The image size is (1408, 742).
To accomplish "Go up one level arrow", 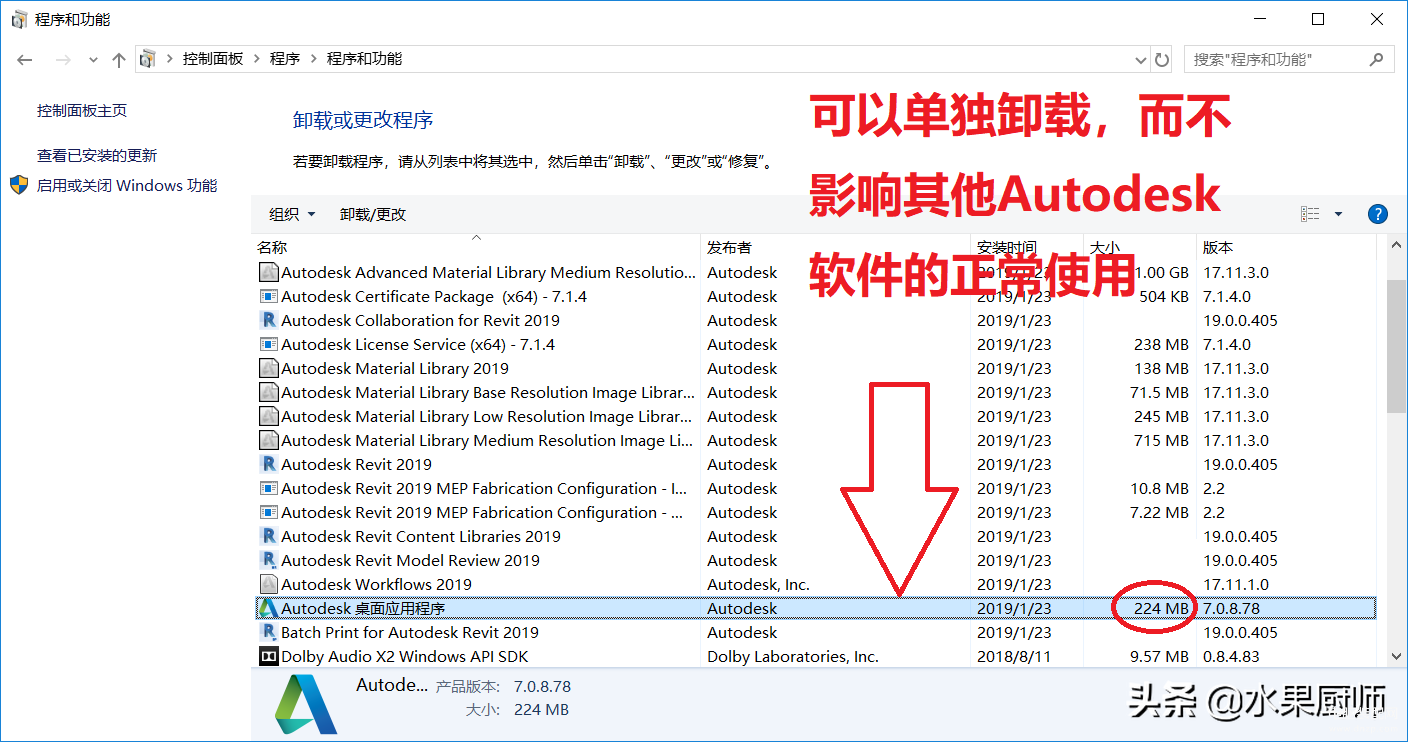I will tap(119, 60).
